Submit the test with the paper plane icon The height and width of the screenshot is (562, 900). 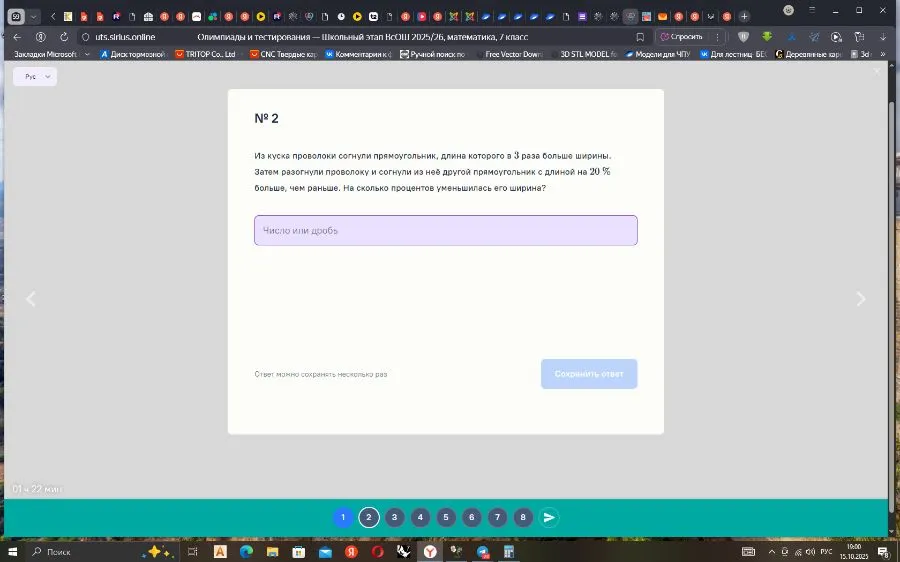coord(549,517)
